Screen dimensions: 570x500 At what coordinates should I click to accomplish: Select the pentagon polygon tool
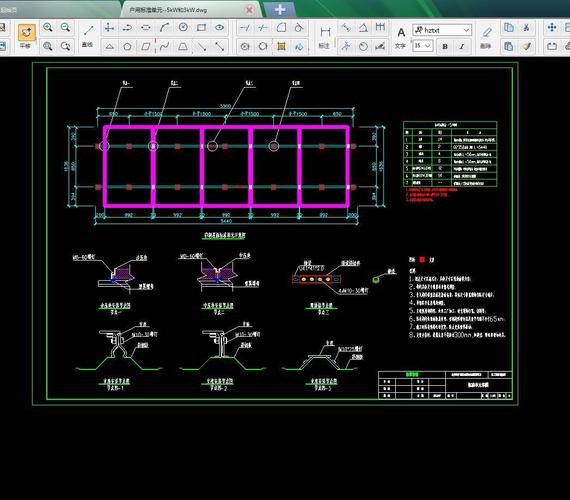[127, 47]
